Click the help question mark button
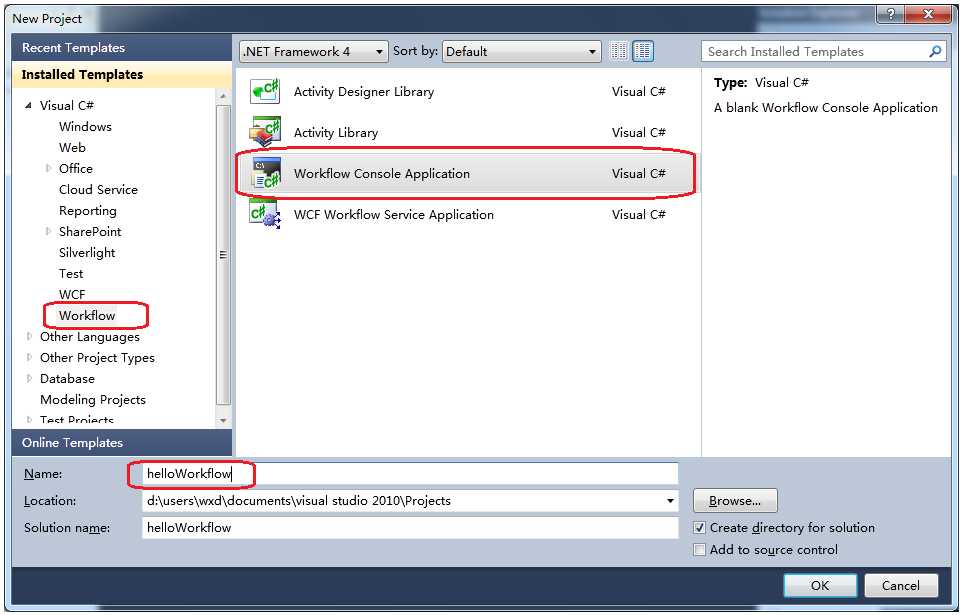The height and width of the screenshot is (615, 964). (x=891, y=15)
